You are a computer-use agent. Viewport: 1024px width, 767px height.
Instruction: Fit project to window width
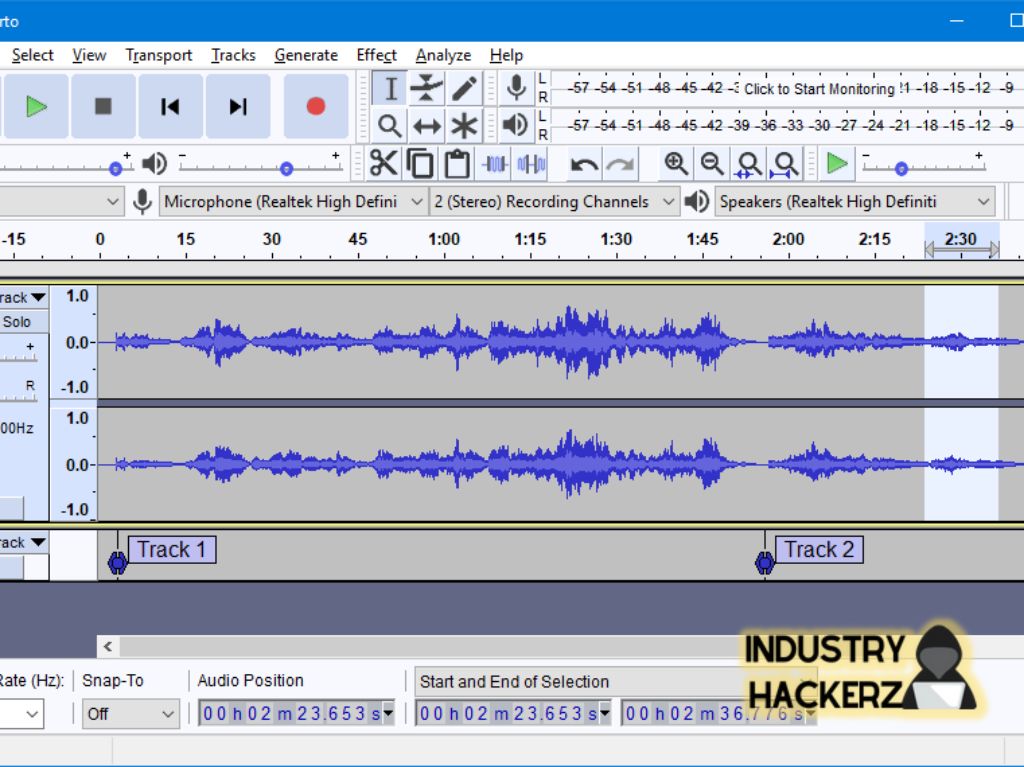click(786, 163)
